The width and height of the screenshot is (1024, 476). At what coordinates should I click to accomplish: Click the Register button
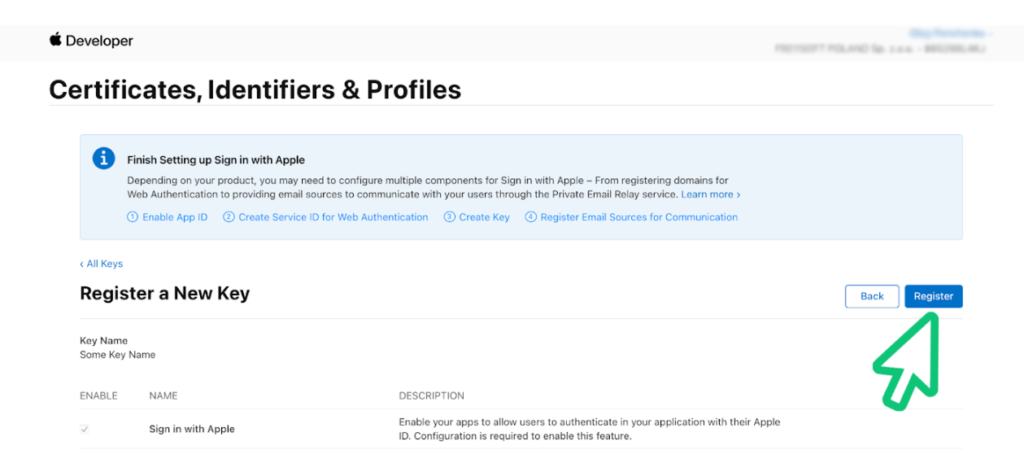point(933,296)
